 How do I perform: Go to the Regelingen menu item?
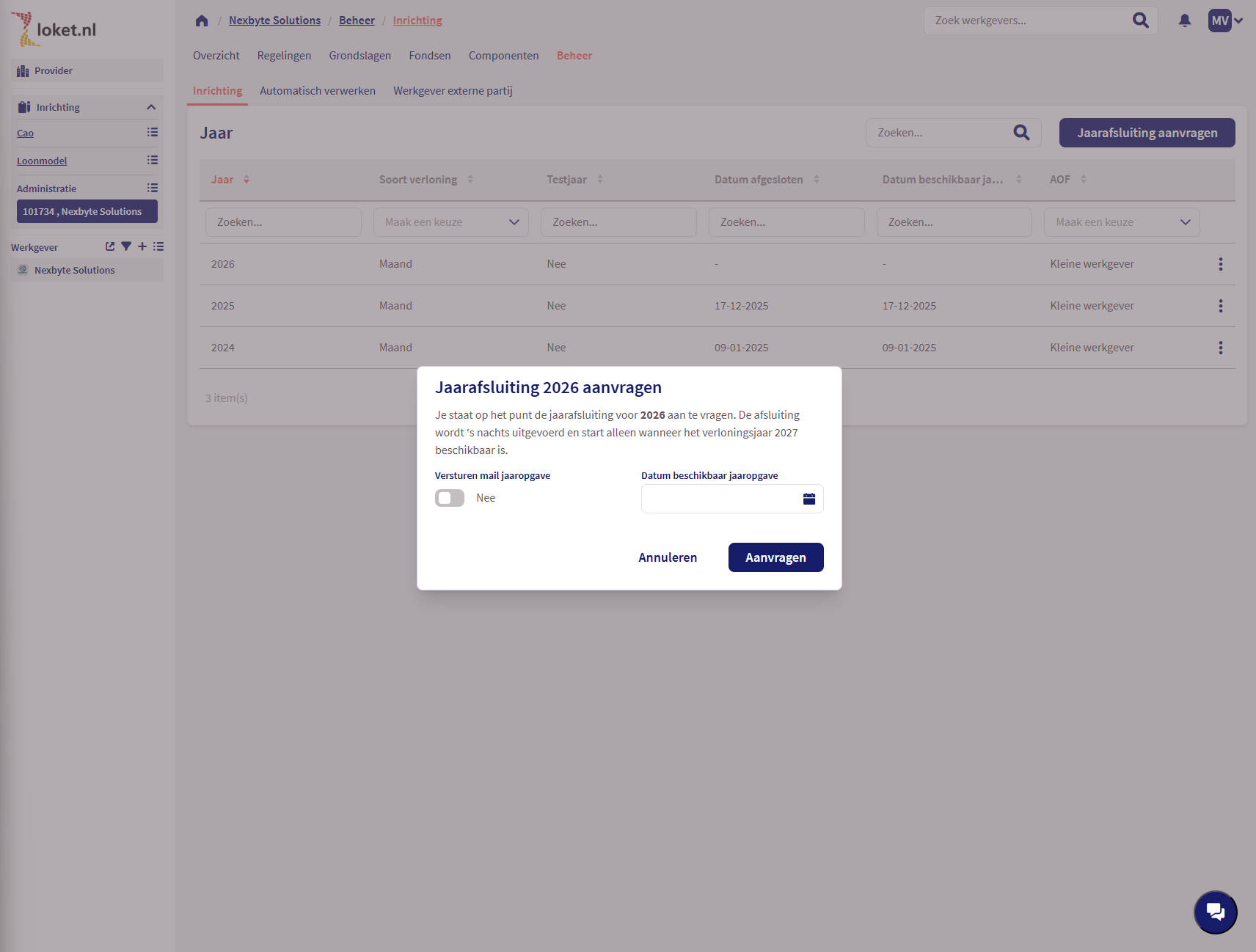284,56
